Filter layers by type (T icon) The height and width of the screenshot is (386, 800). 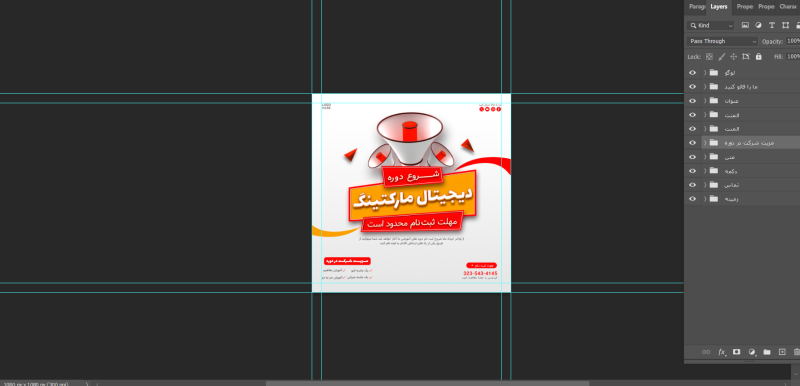click(x=771, y=25)
